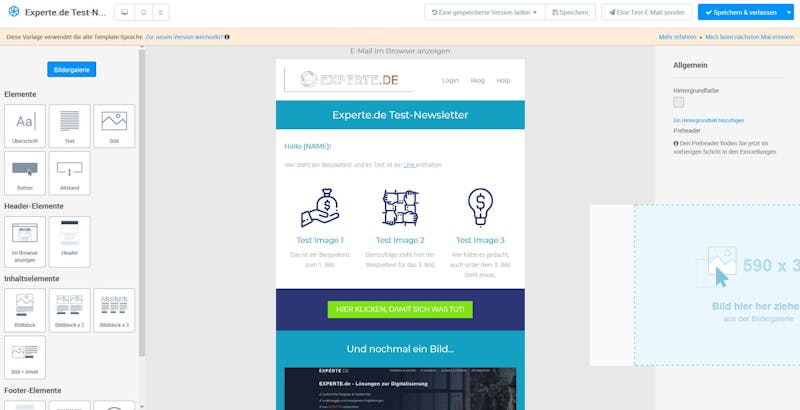This screenshot has height=410, width=800.
Task: Click the elements panel vertical scrollbar
Action: pyautogui.click(x=142, y=202)
